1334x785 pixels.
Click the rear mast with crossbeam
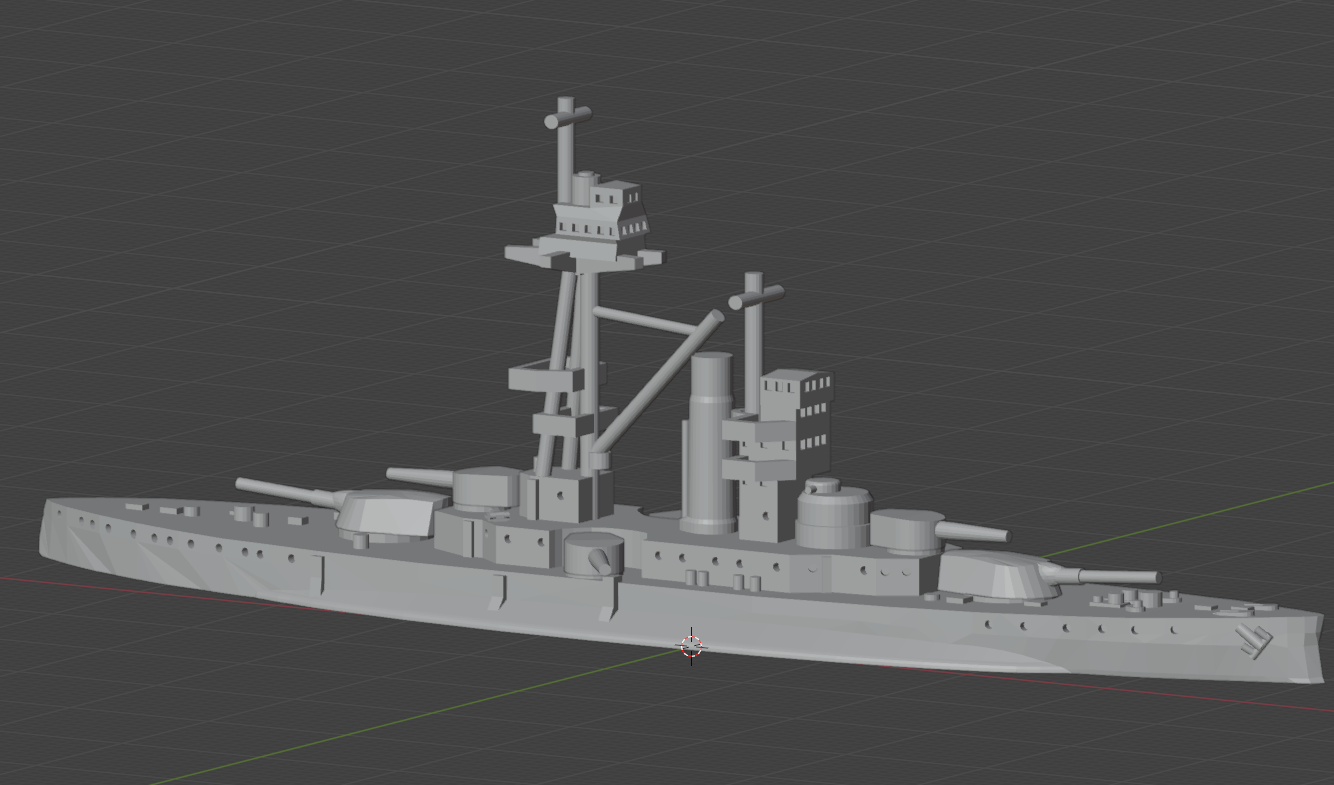pos(755,330)
